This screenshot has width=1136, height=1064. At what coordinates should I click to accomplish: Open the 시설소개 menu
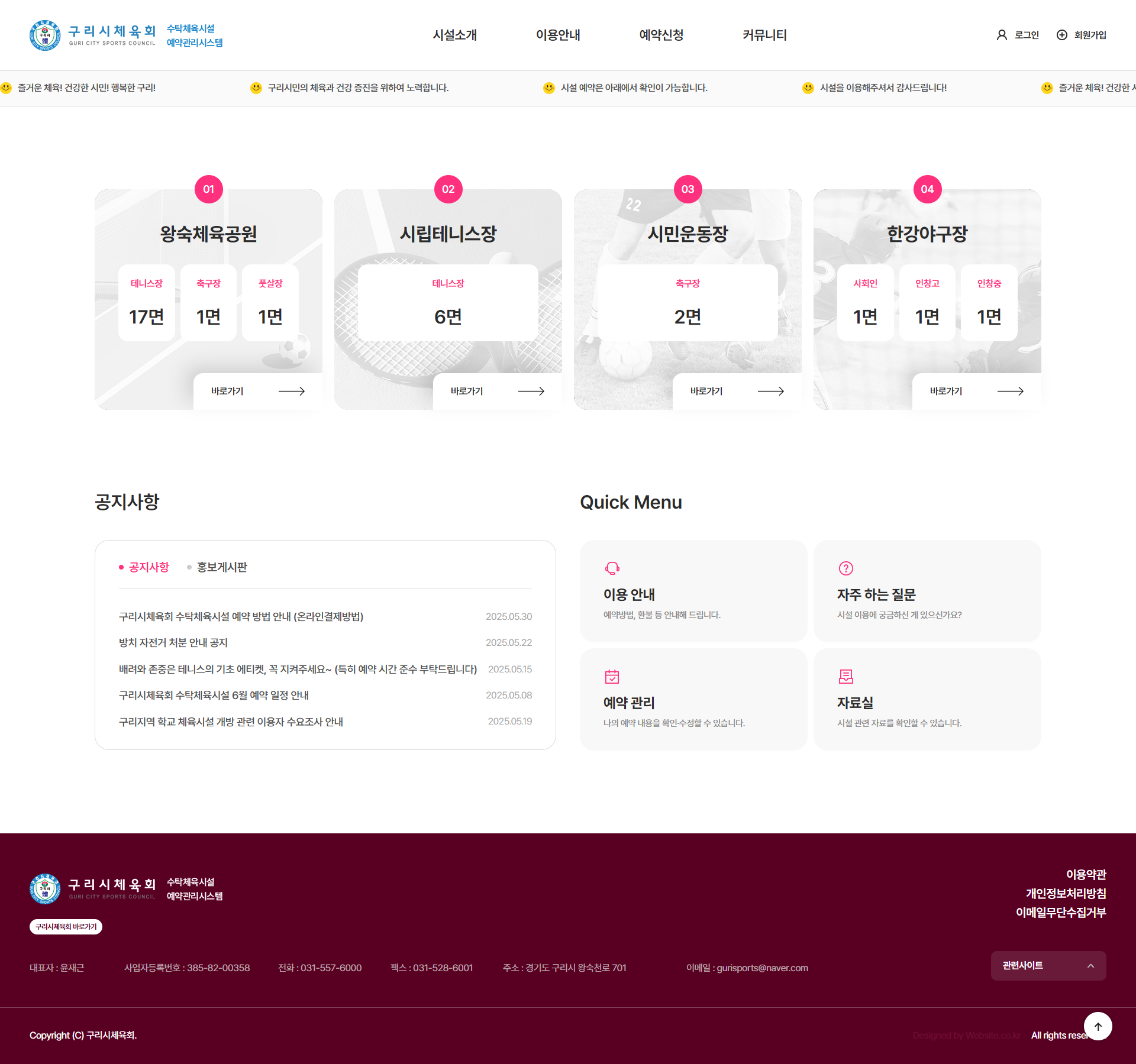454,35
